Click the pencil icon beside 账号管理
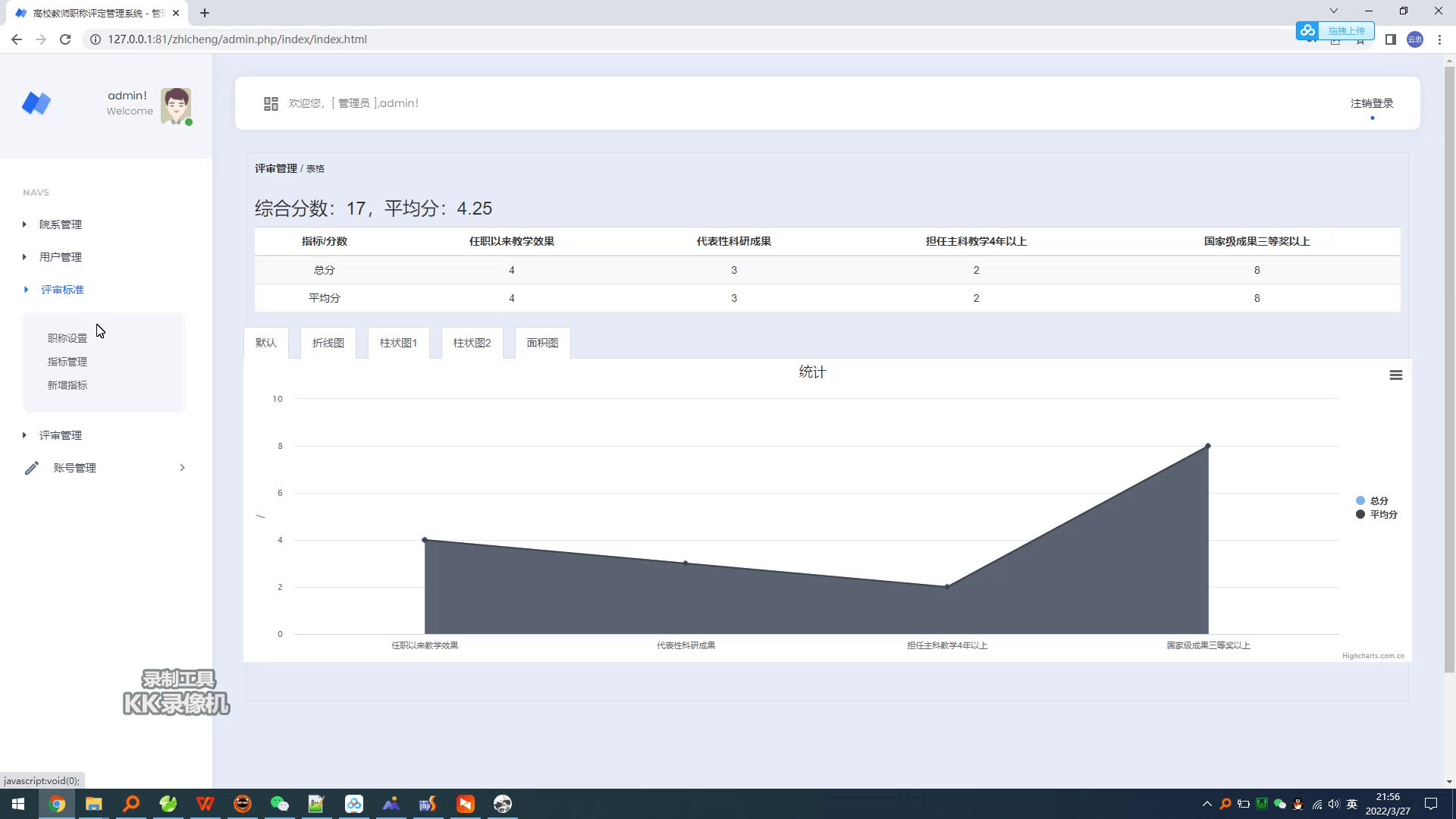 (x=31, y=469)
